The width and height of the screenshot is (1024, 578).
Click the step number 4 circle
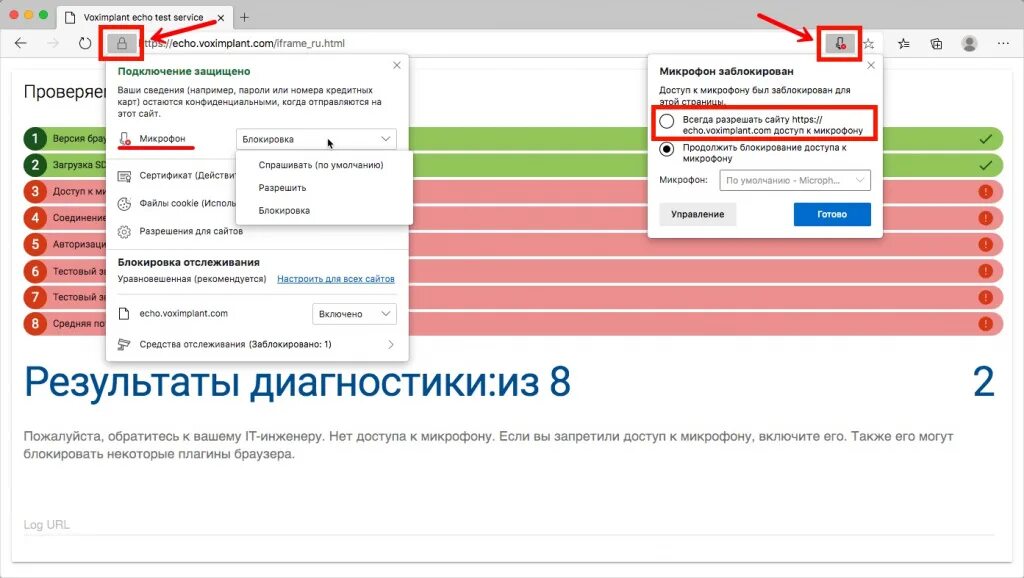[x=35, y=217]
